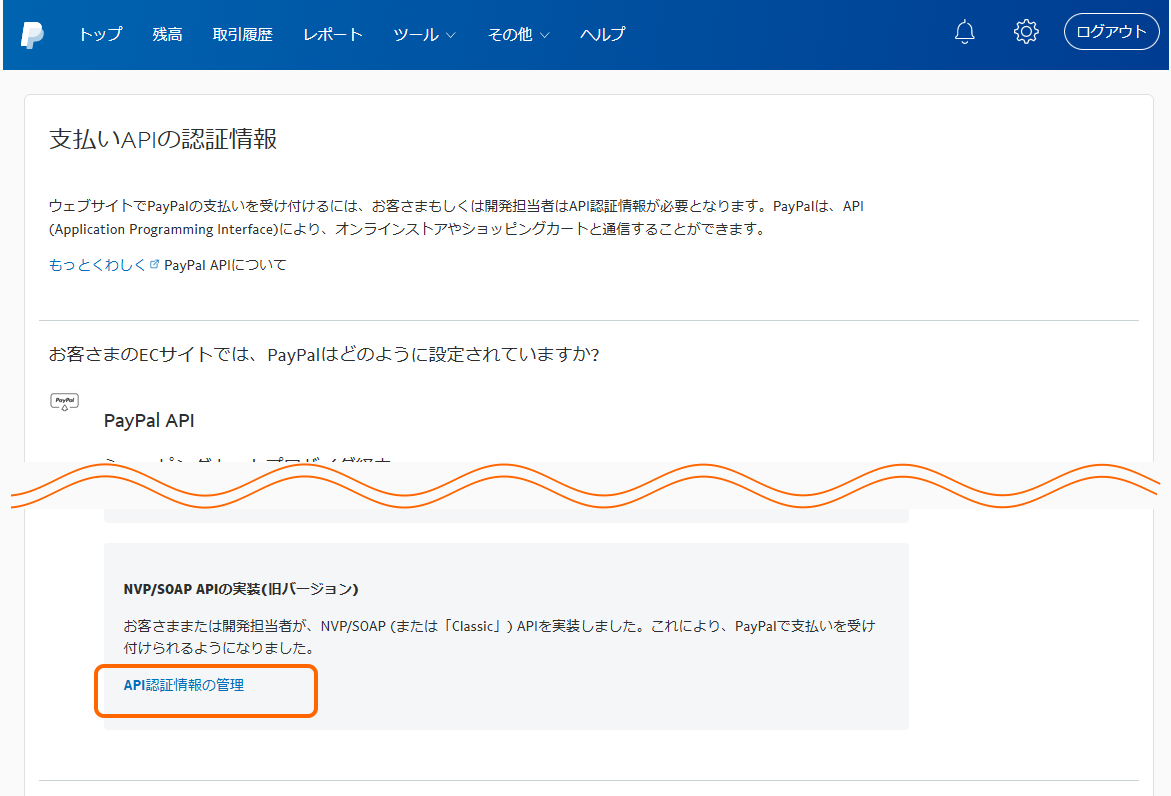Open ヘルプ from the header
Viewport: 1171px width, 796px height.
coord(602,34)
